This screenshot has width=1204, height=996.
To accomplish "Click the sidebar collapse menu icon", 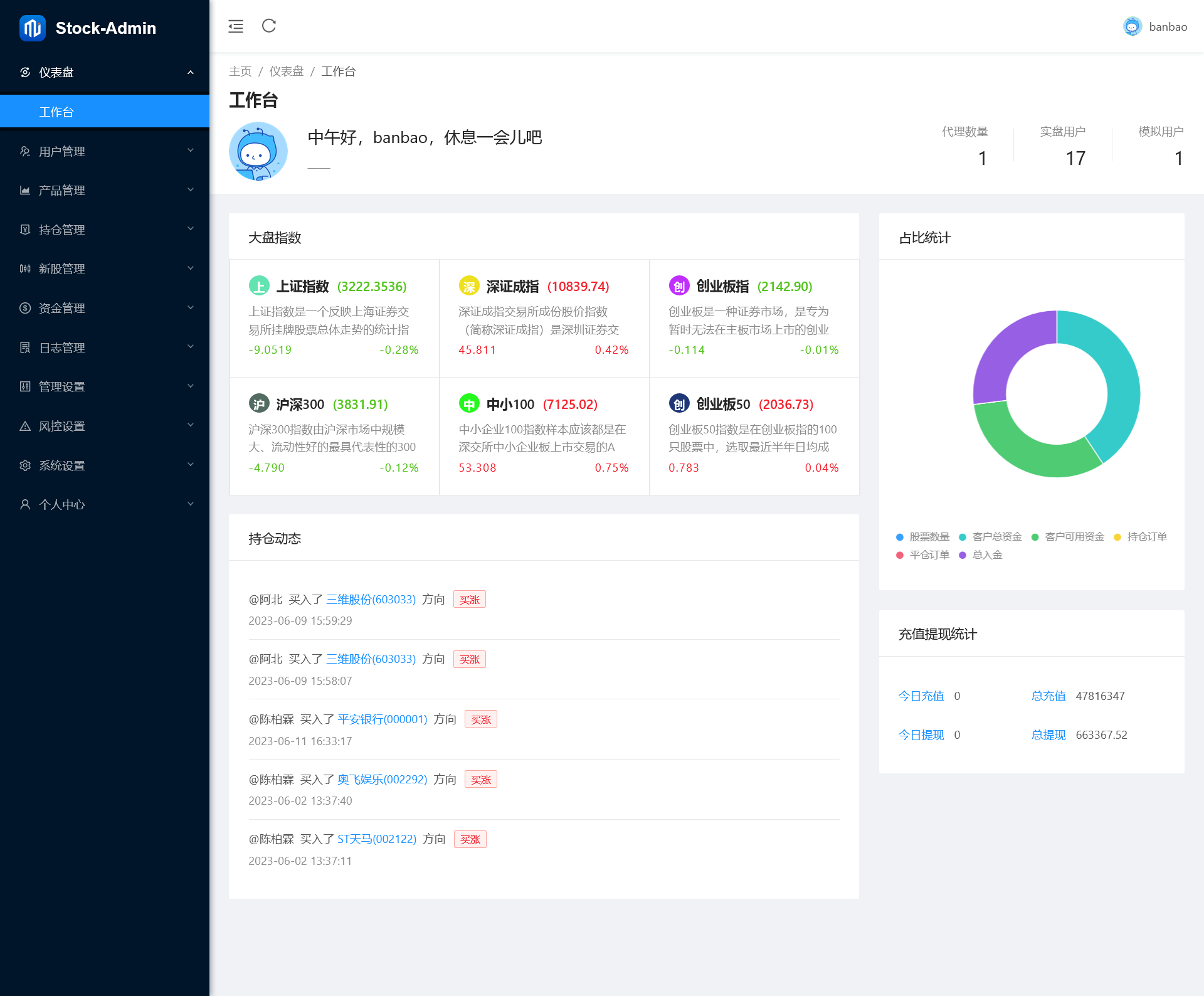I will [236, 26].
